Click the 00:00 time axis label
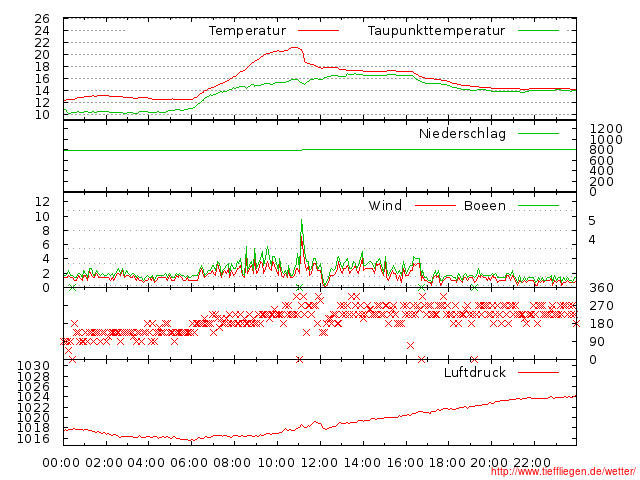This screenshot has width=640, height=480. pyautogui.click(x=62, y=461)
